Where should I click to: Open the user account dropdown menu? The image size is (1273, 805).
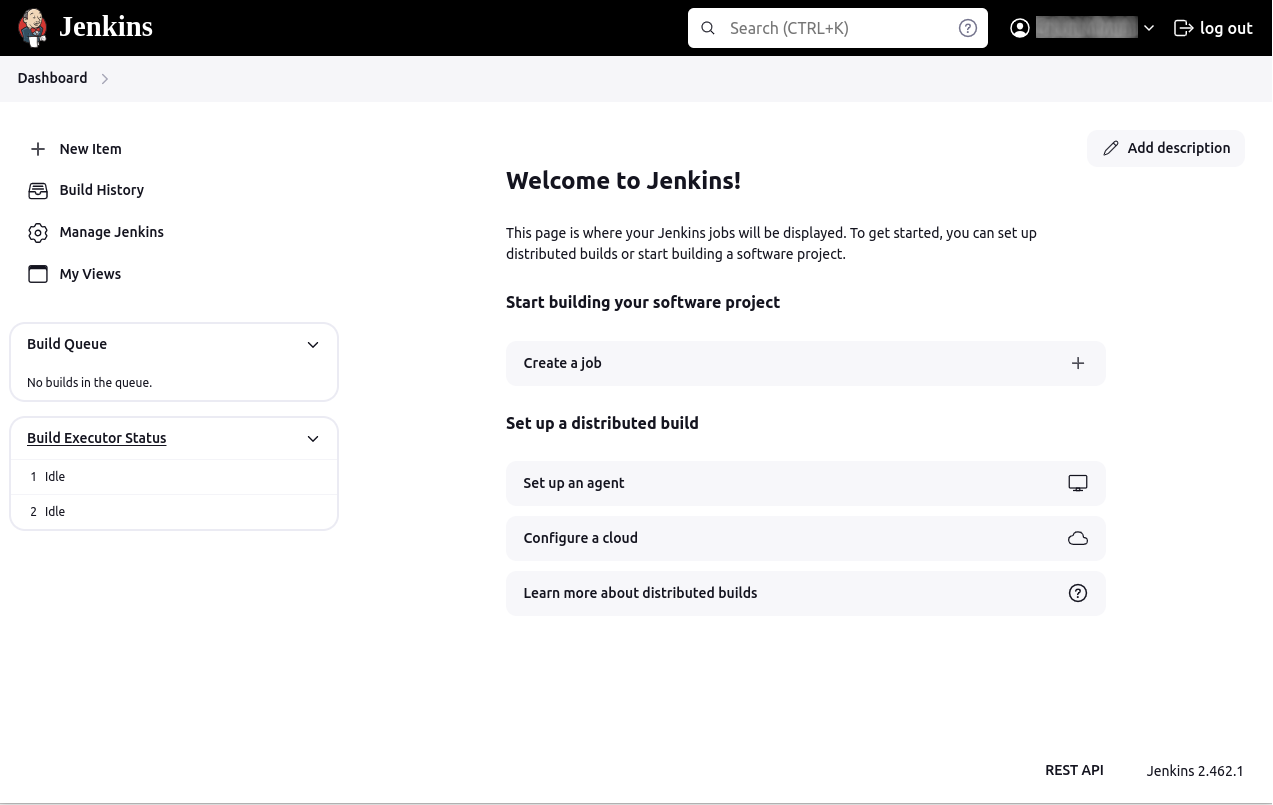(1149, 28)
